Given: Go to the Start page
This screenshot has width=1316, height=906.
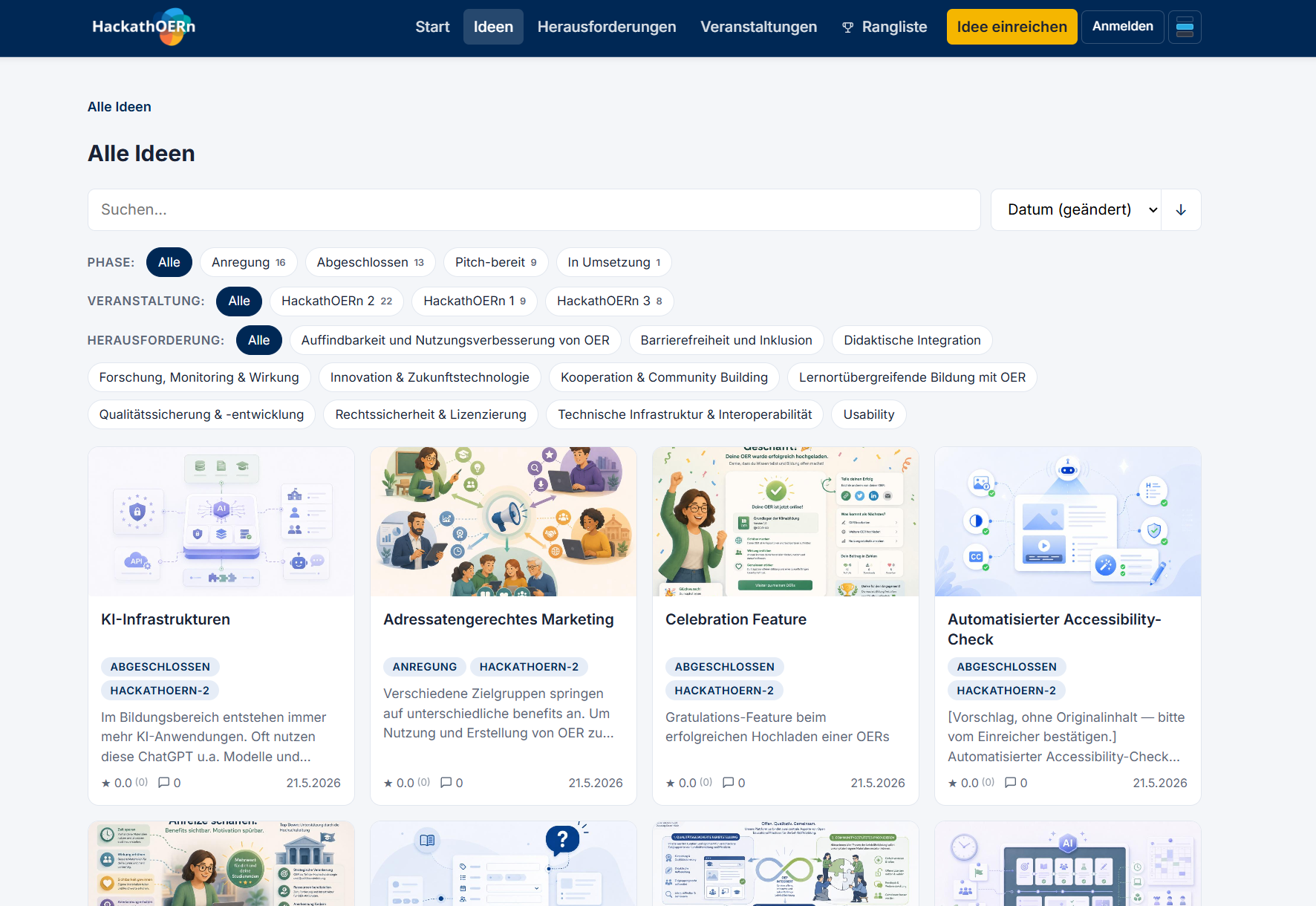Looking at the screenshot, I should [x=432, y=27].
